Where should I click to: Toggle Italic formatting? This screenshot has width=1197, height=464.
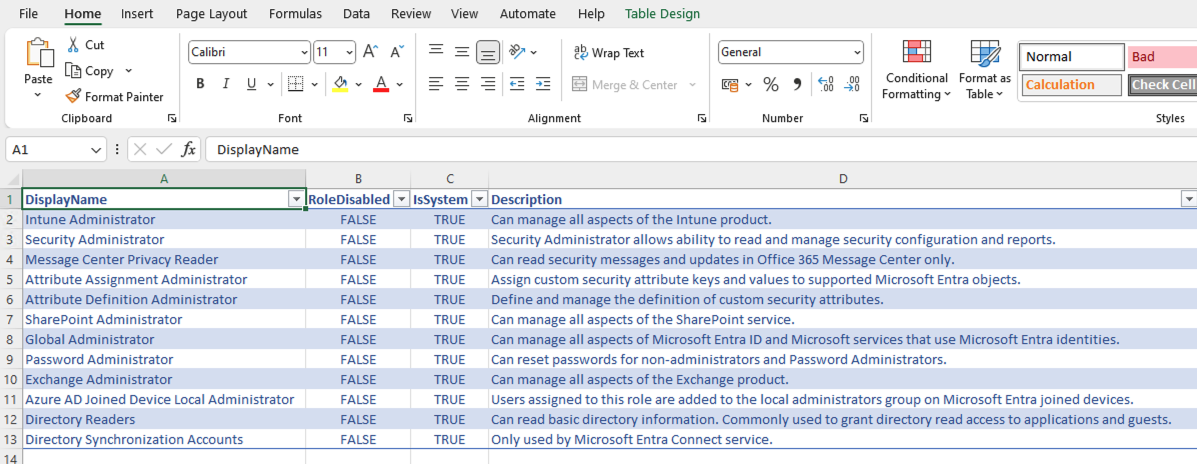(x=226, y=84)
